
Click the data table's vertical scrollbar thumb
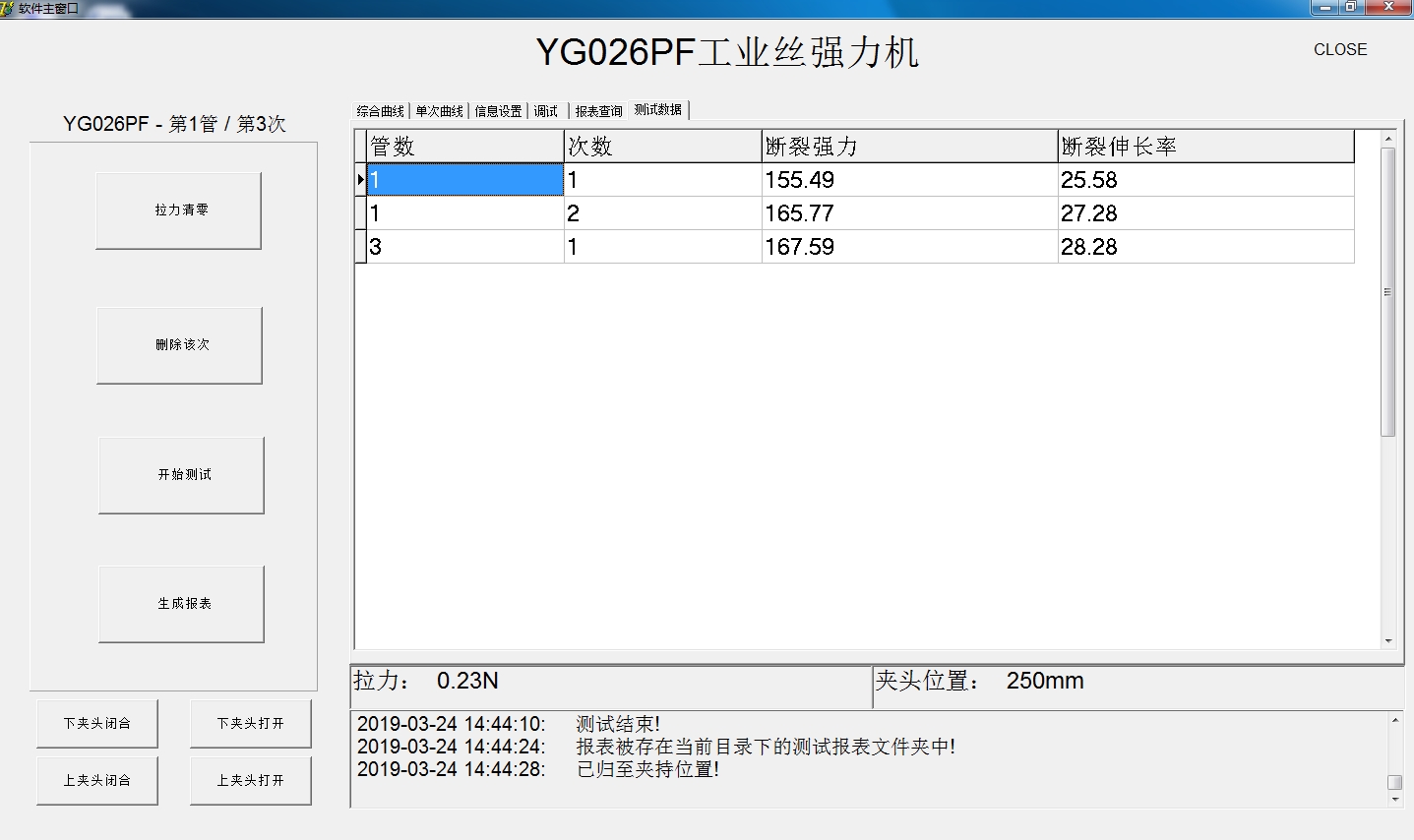1388,292
